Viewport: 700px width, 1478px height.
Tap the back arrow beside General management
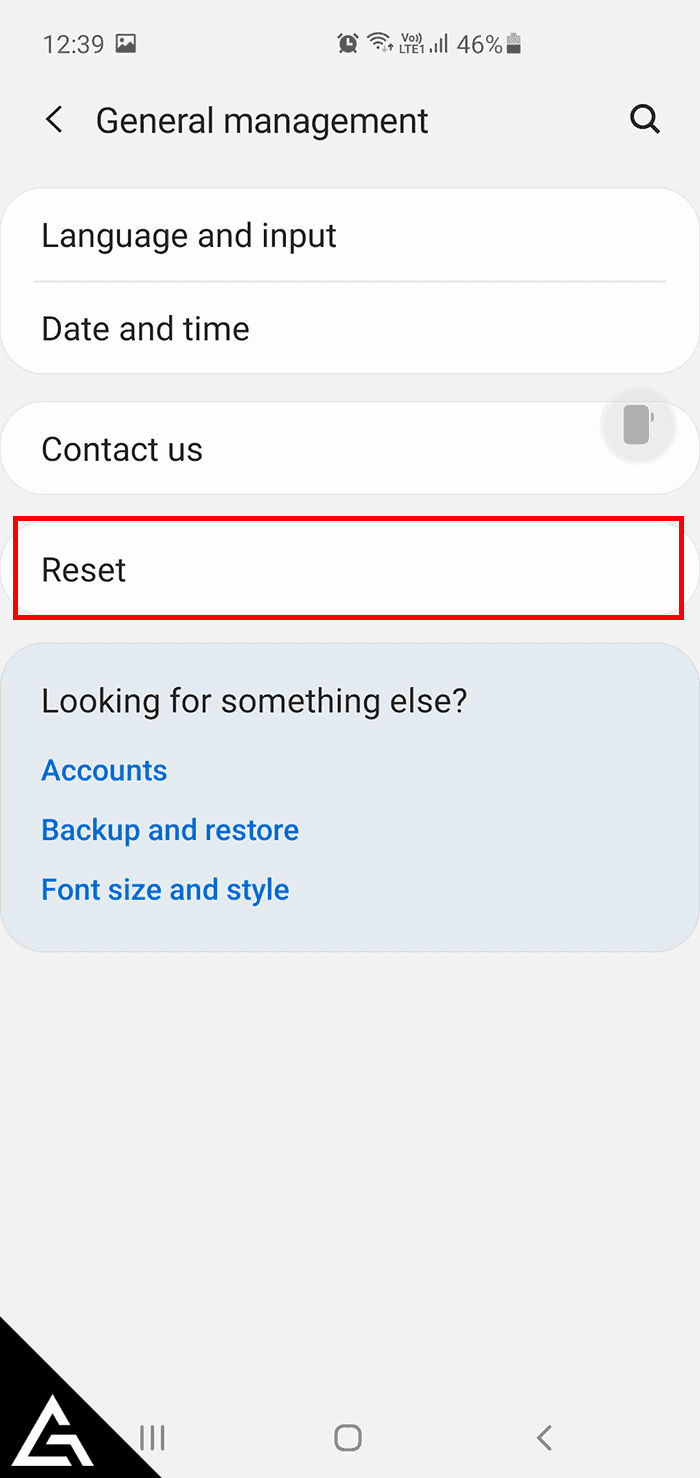click(x=55, y=121)
